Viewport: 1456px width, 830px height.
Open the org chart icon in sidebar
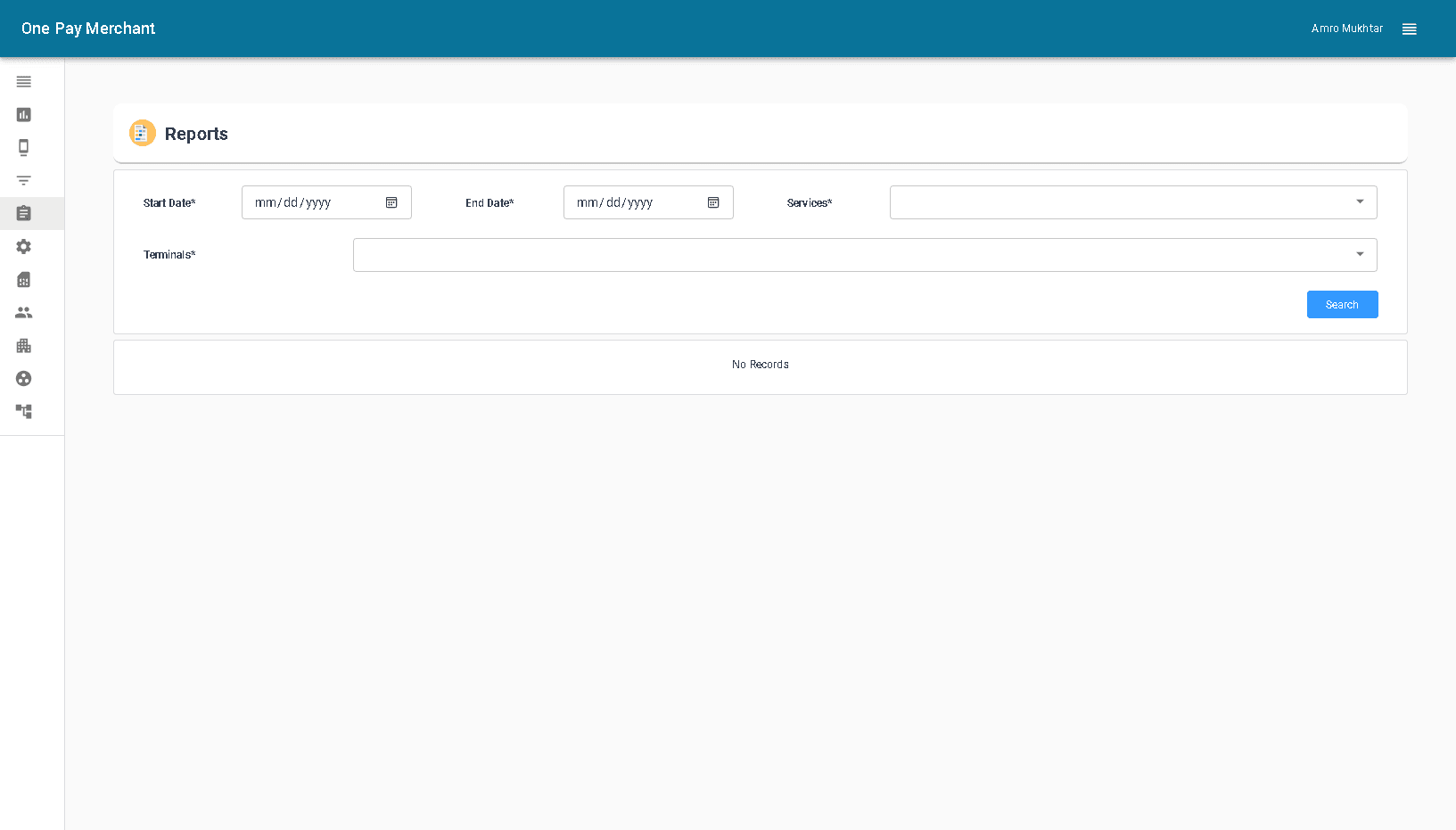click(x=23, y=412)
